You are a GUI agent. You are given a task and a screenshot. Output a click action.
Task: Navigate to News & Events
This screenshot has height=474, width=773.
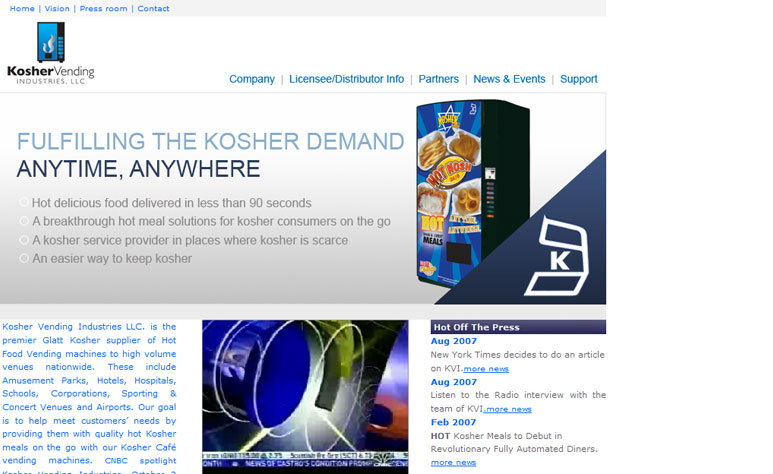(x=509, y=79)
